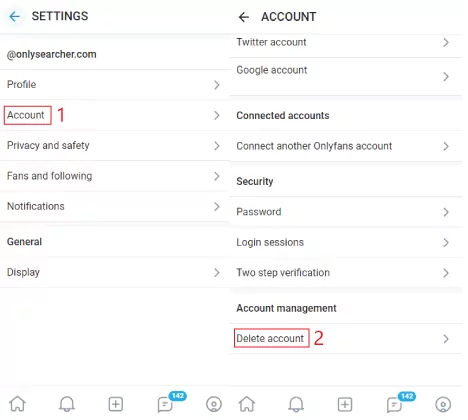The image size is (468, 420).
Task: Open the Password setting
Action: point(346,212)
